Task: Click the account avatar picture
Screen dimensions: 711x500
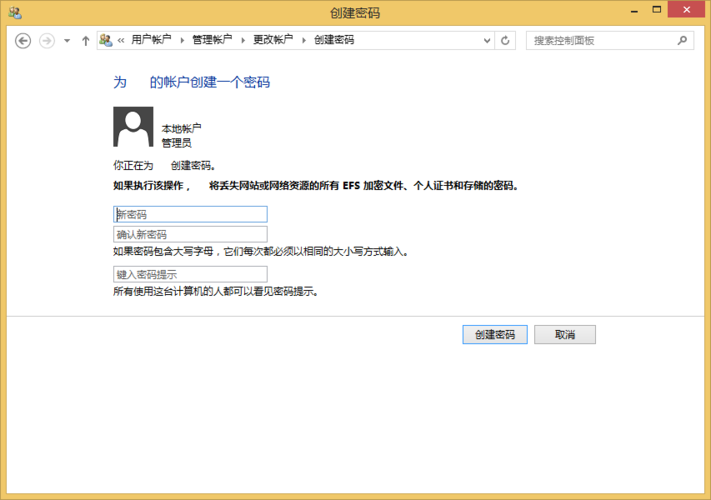Action: (133, 127)
